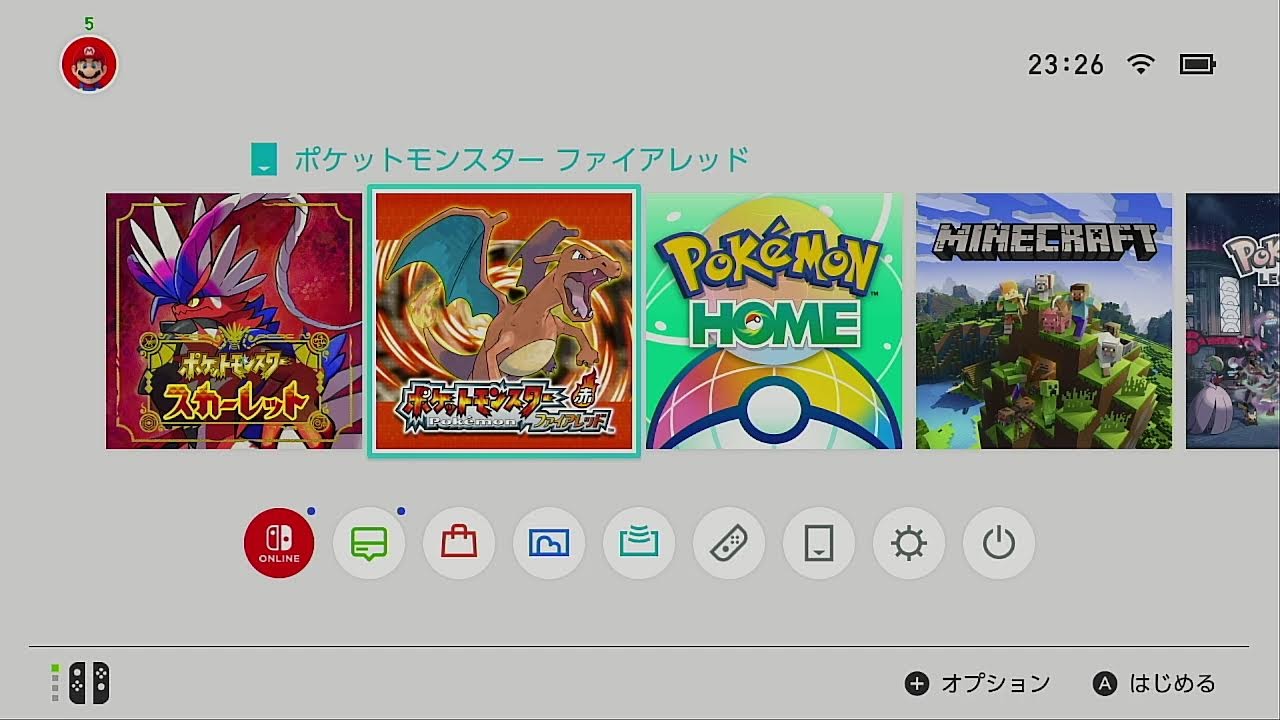1280x720 pixels.
Task: Click the ポケットモンスター ファイアレッド title text
Action: pos(521,159)
